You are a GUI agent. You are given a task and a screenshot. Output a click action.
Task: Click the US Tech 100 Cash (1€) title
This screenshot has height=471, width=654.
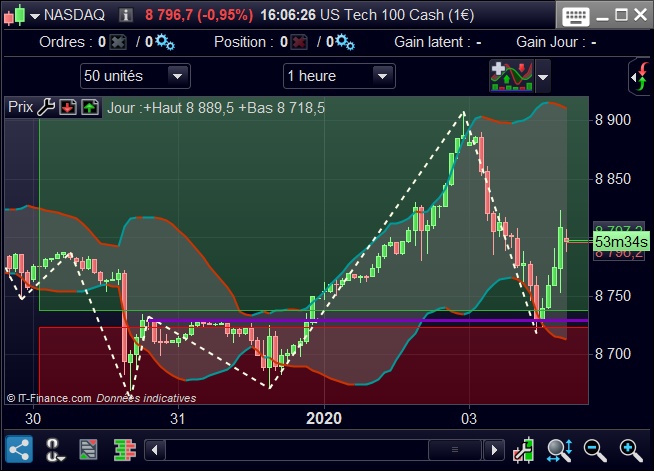397,15
